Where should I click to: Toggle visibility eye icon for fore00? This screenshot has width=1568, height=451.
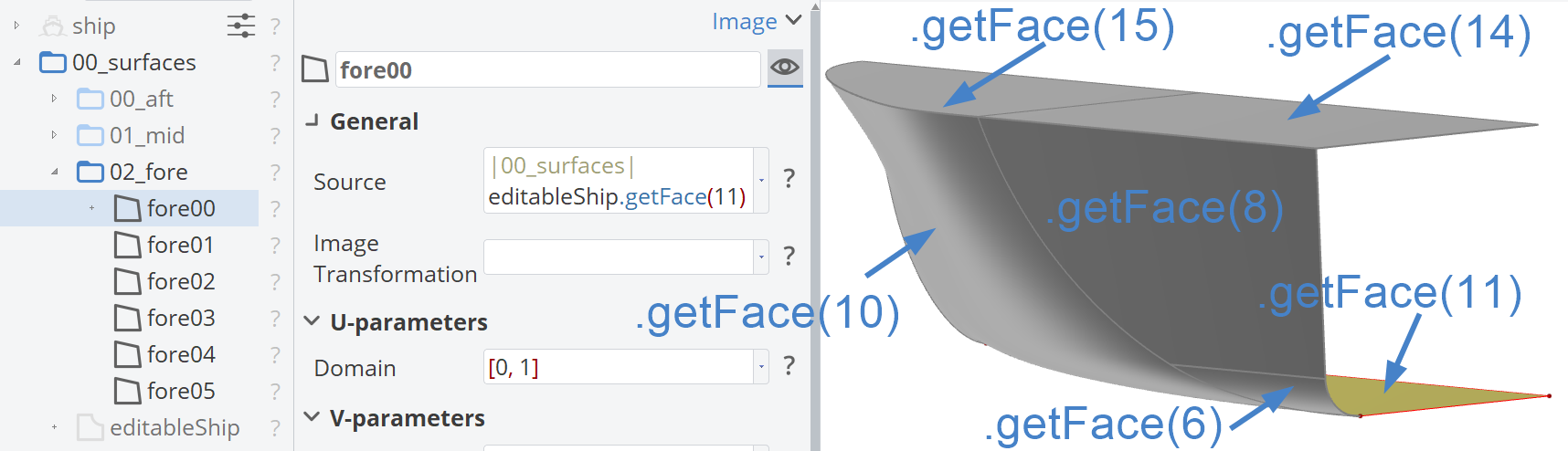785,67
